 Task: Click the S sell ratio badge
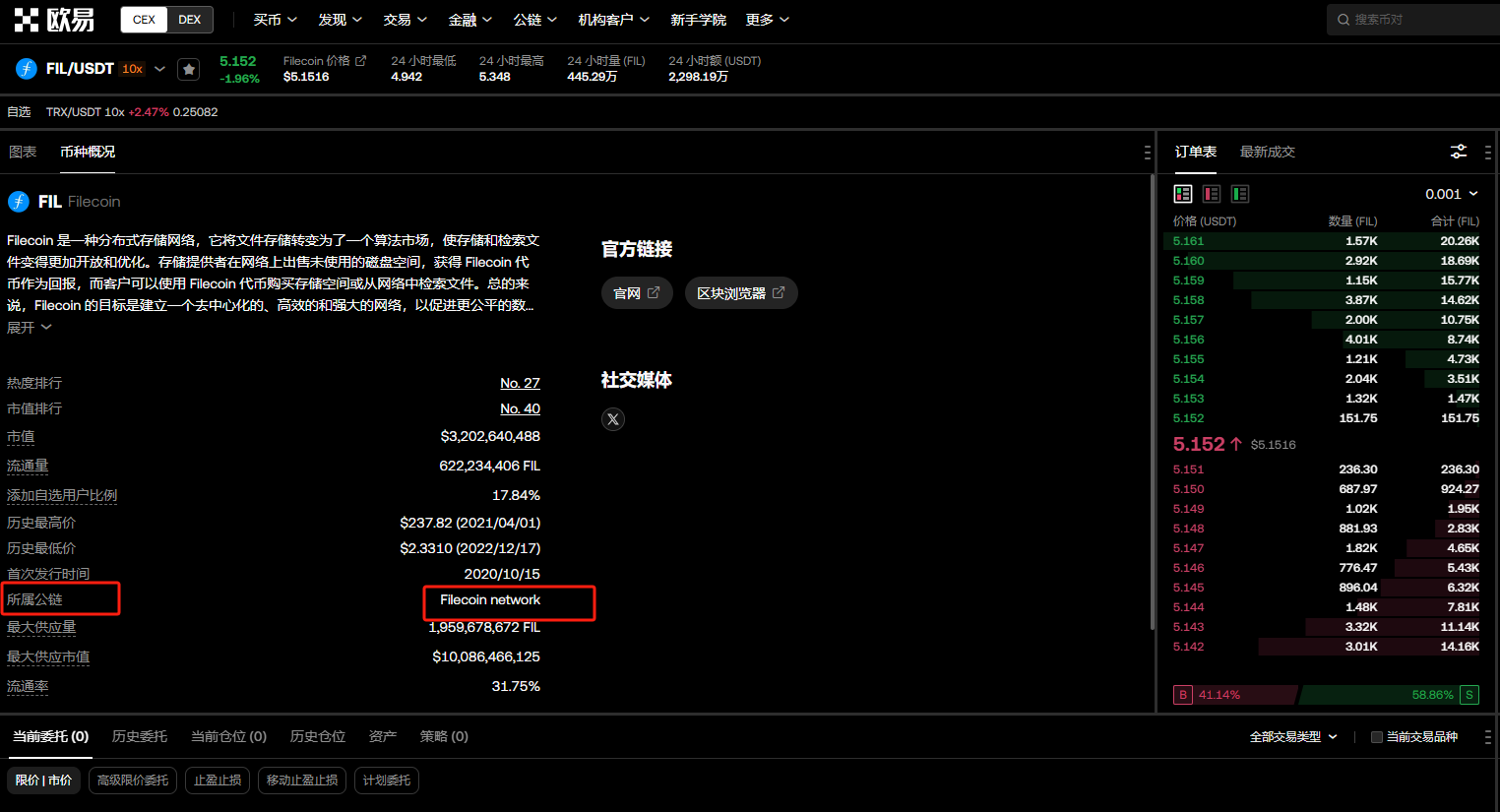pyautogui.click(x=1469, y=695)
